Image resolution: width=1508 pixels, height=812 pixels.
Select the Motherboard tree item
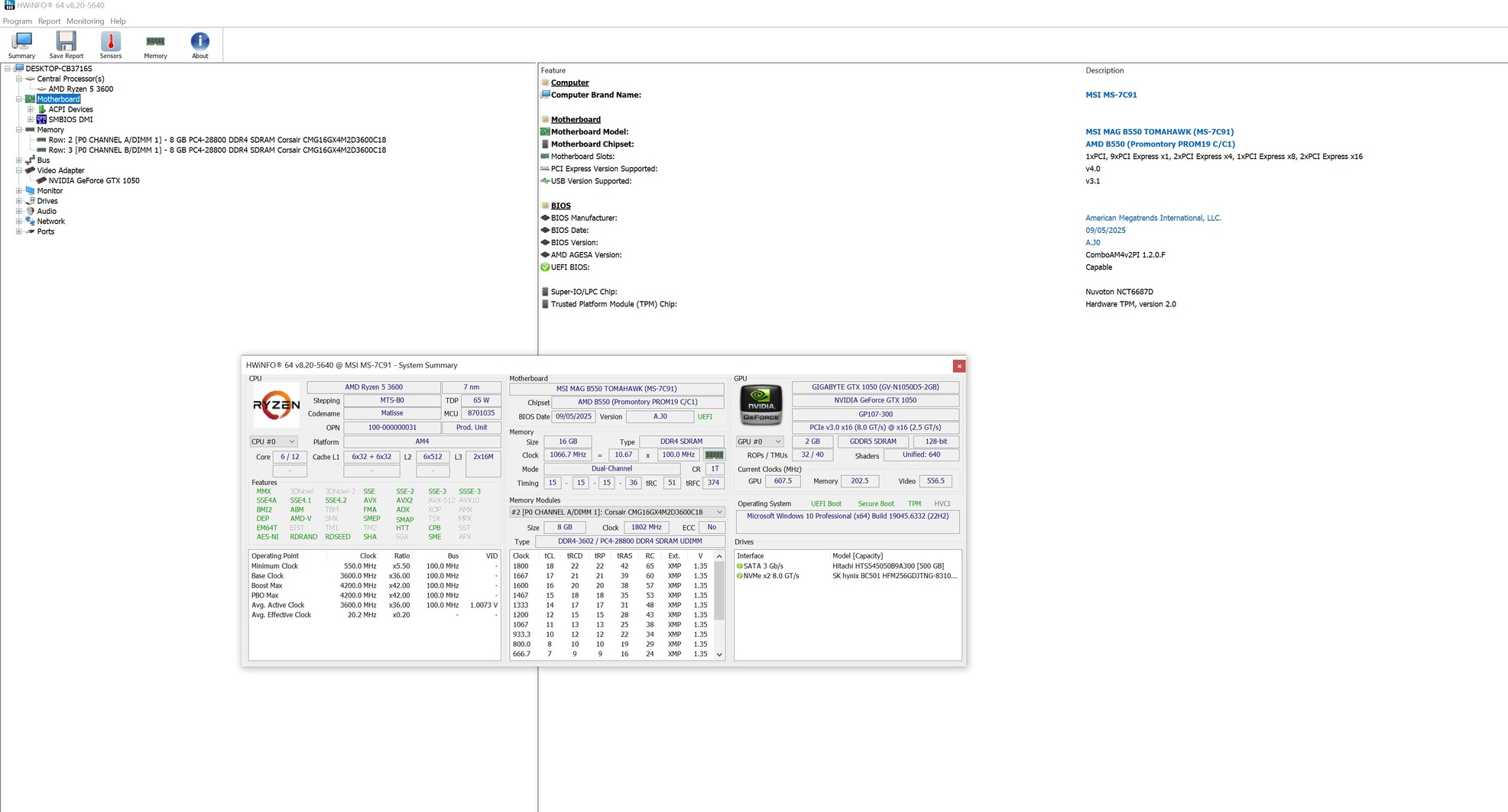point(58,99)
